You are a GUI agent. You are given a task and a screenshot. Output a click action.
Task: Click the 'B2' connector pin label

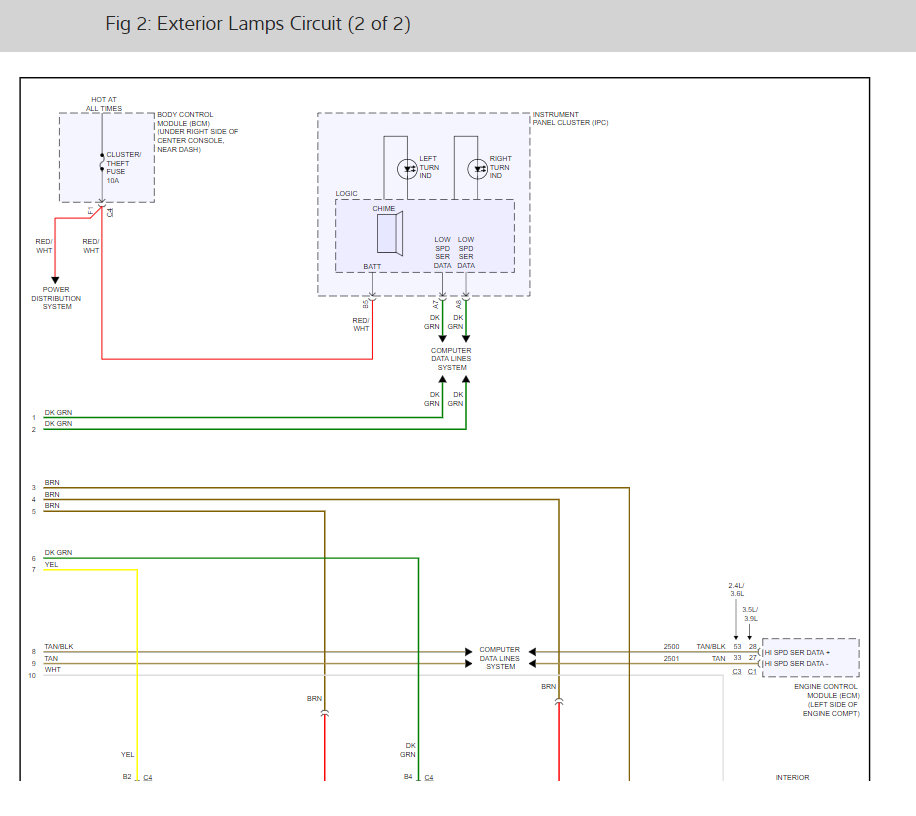[127, 777]
